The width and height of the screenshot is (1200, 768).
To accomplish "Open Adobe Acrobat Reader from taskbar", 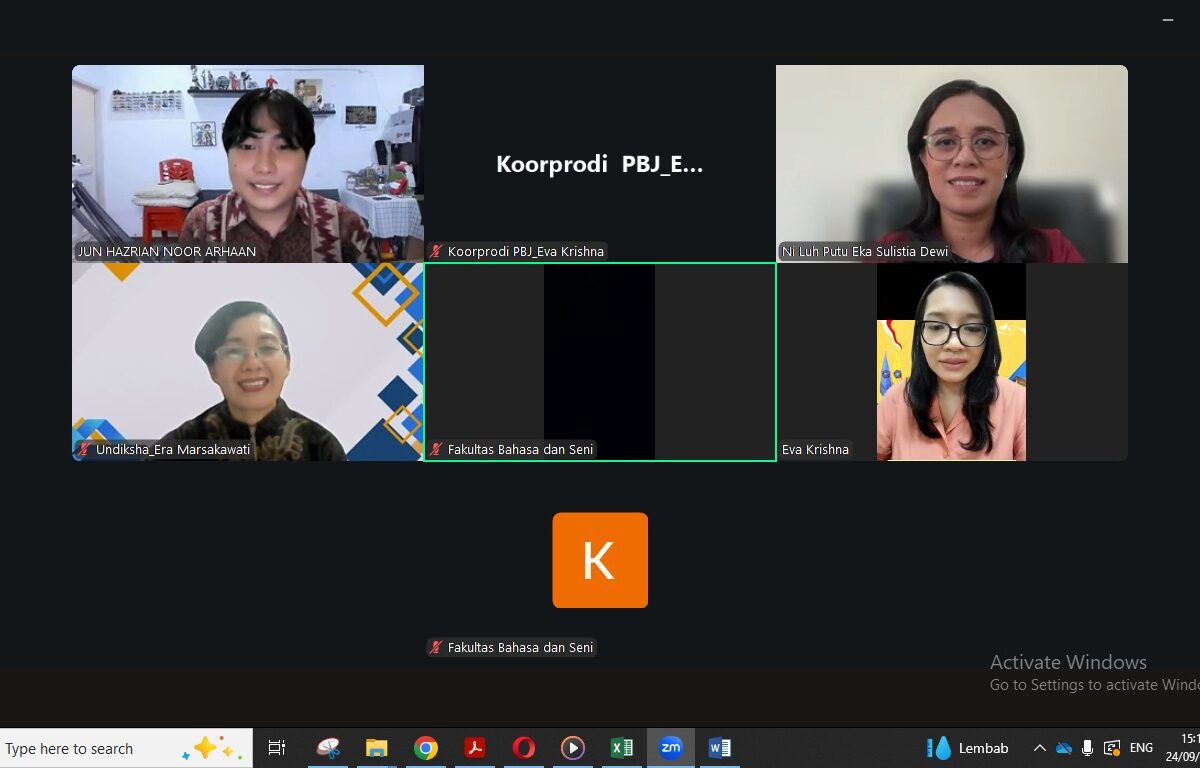I will (475, 748).
